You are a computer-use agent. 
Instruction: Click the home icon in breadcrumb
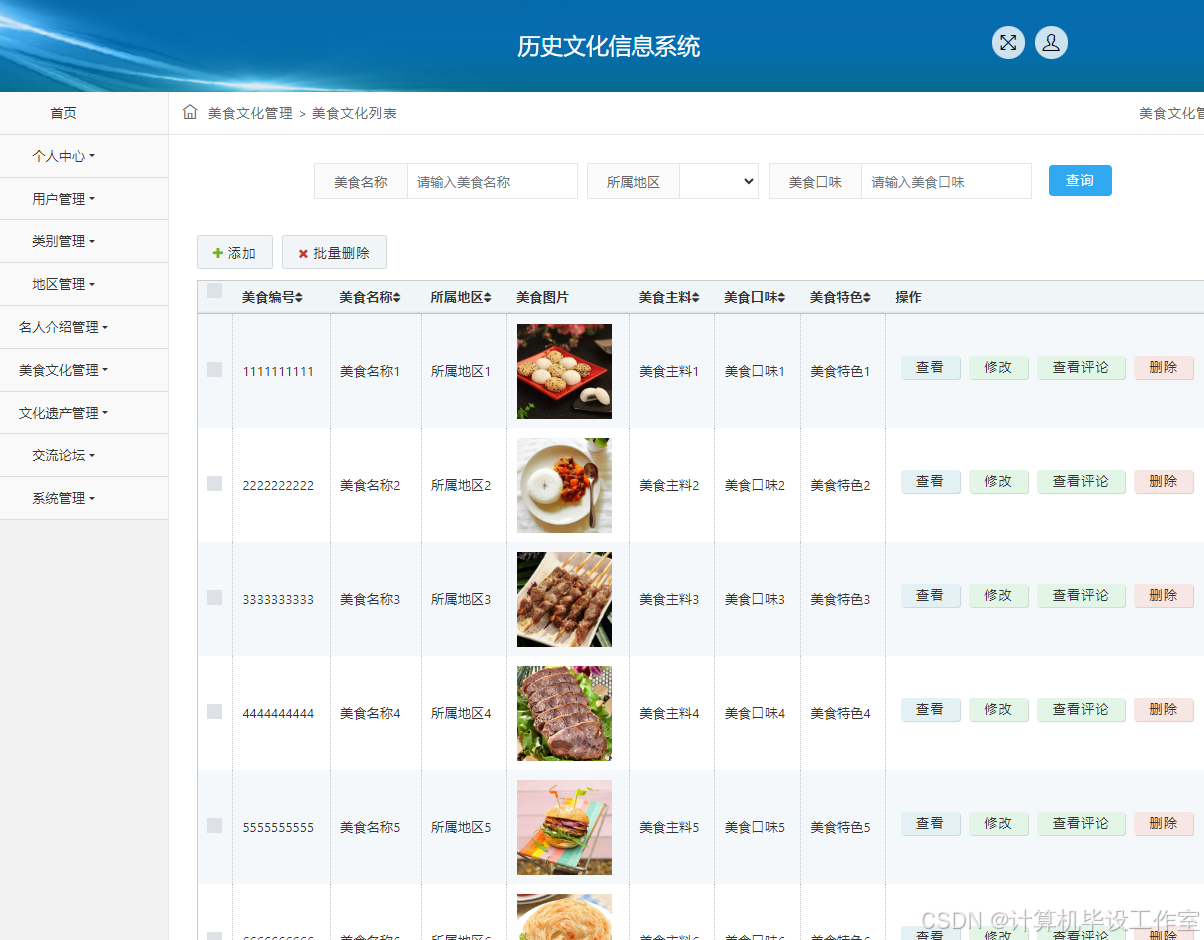click(190, 112)
